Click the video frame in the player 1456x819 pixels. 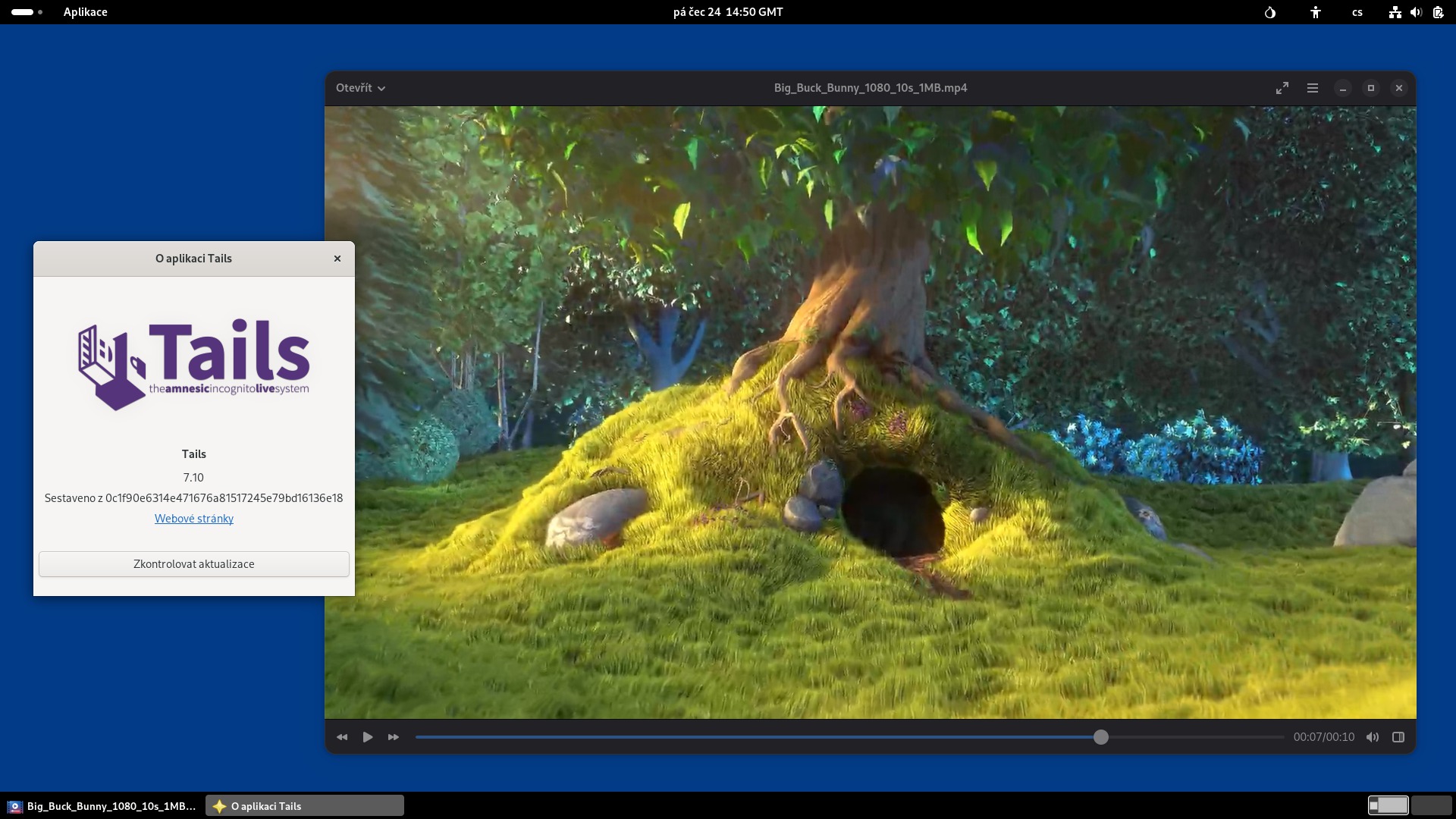(870, 412)
